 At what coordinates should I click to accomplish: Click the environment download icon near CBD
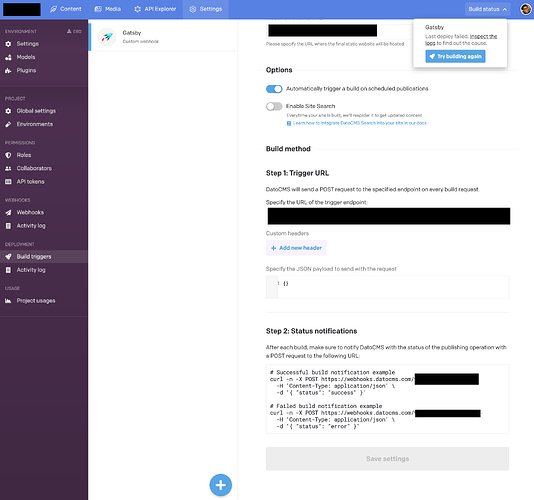point(69,31)
